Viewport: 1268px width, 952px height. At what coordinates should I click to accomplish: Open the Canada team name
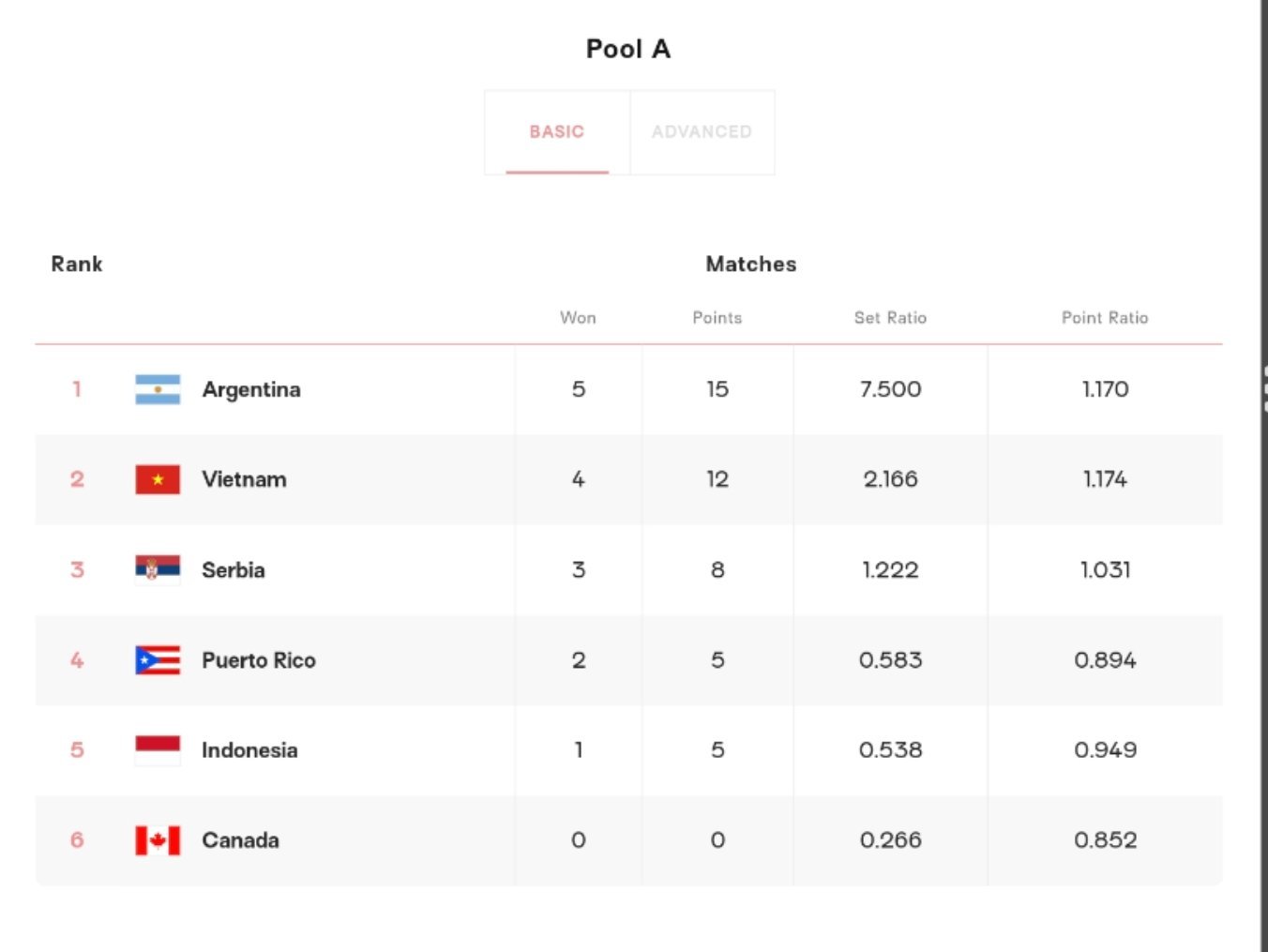pyautogui.click(x=240, y=840)
